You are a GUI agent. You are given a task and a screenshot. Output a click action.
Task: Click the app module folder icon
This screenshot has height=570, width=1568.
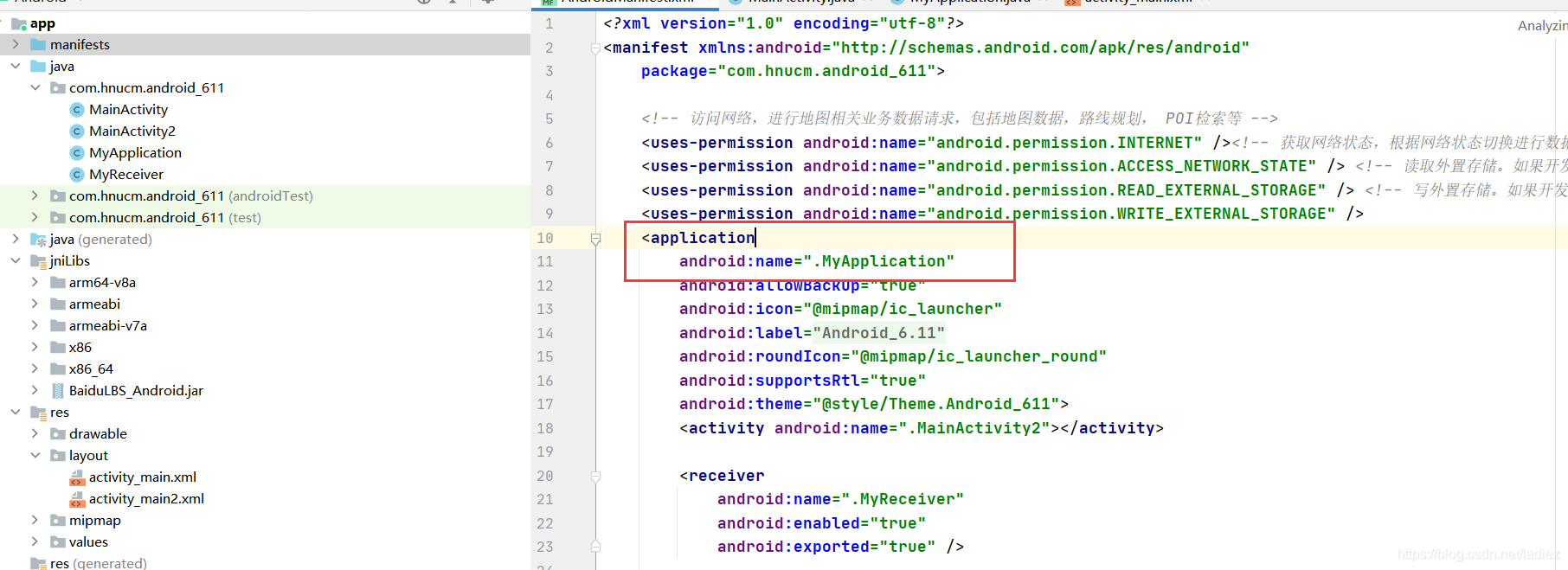[x=19, y=23]
